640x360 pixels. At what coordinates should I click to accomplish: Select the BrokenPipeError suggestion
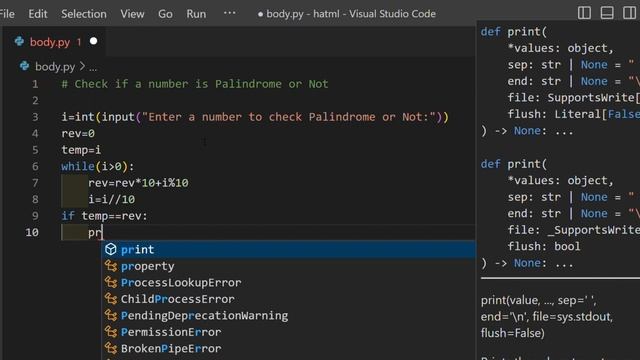[x=288, y=349]
